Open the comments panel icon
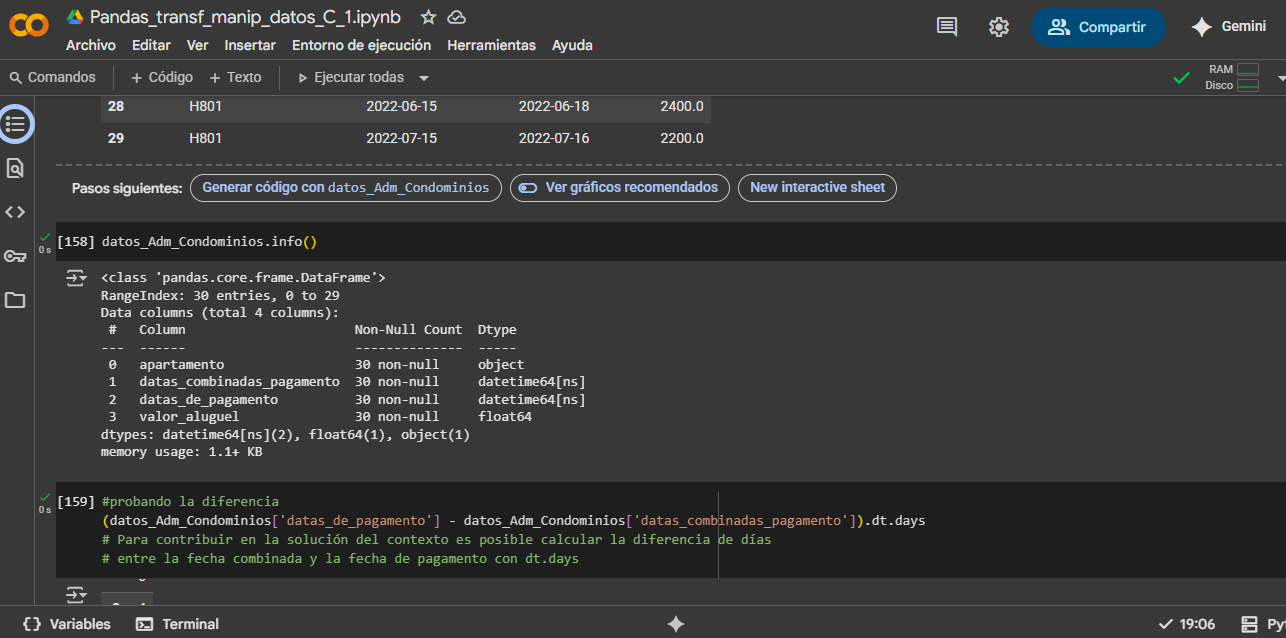Screen dimensions: 1286x638 point(947,27)
